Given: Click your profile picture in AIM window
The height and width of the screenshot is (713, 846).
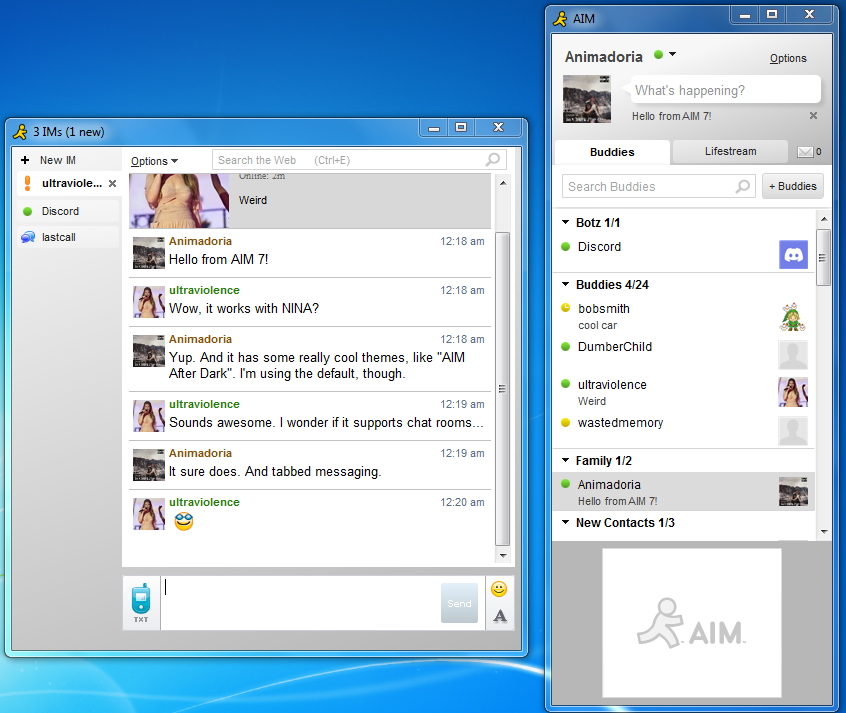Looking at the screenshot, I should coord(587,99).
